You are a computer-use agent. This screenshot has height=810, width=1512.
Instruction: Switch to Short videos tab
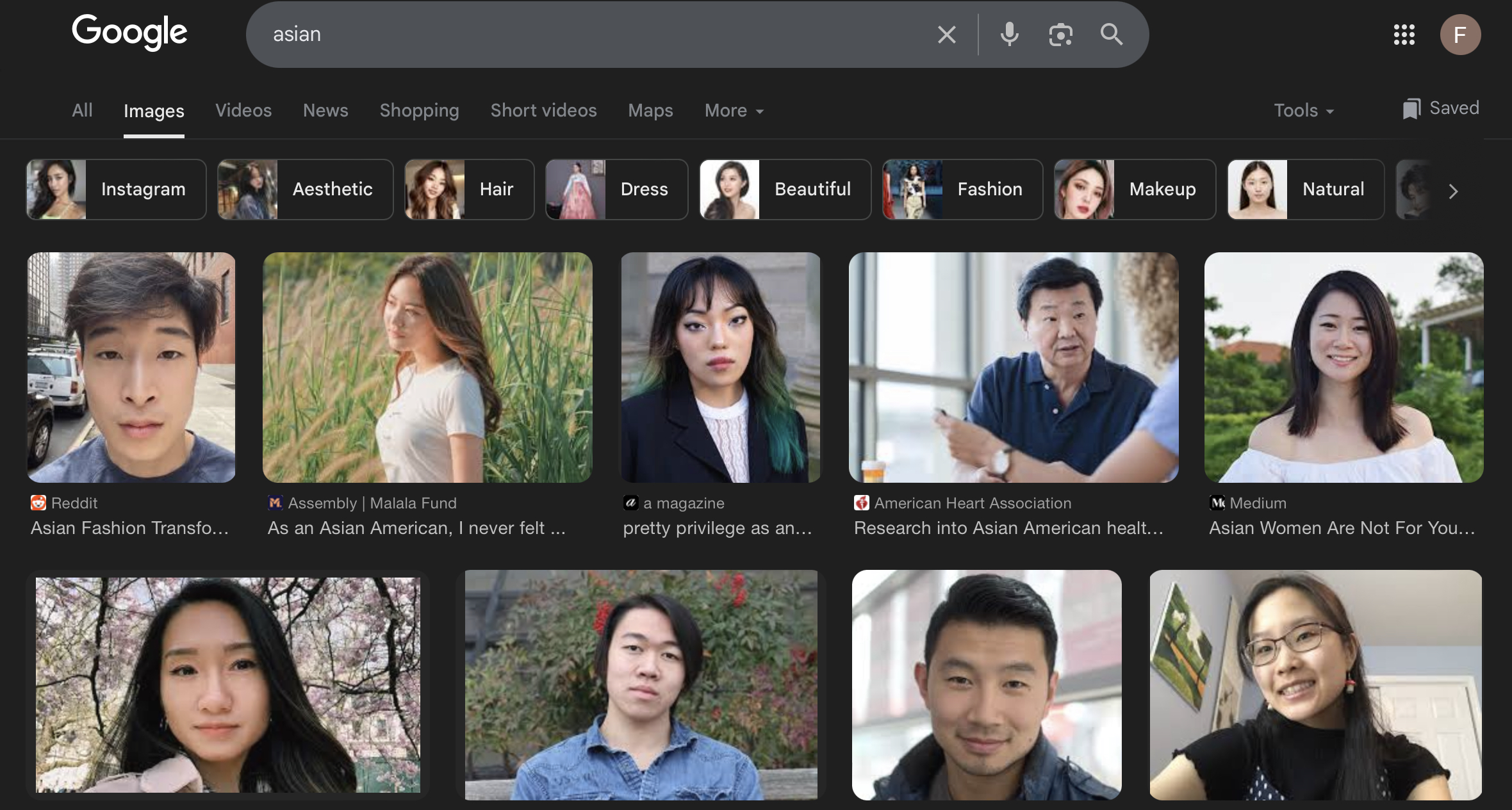click(x=543, y=110)
